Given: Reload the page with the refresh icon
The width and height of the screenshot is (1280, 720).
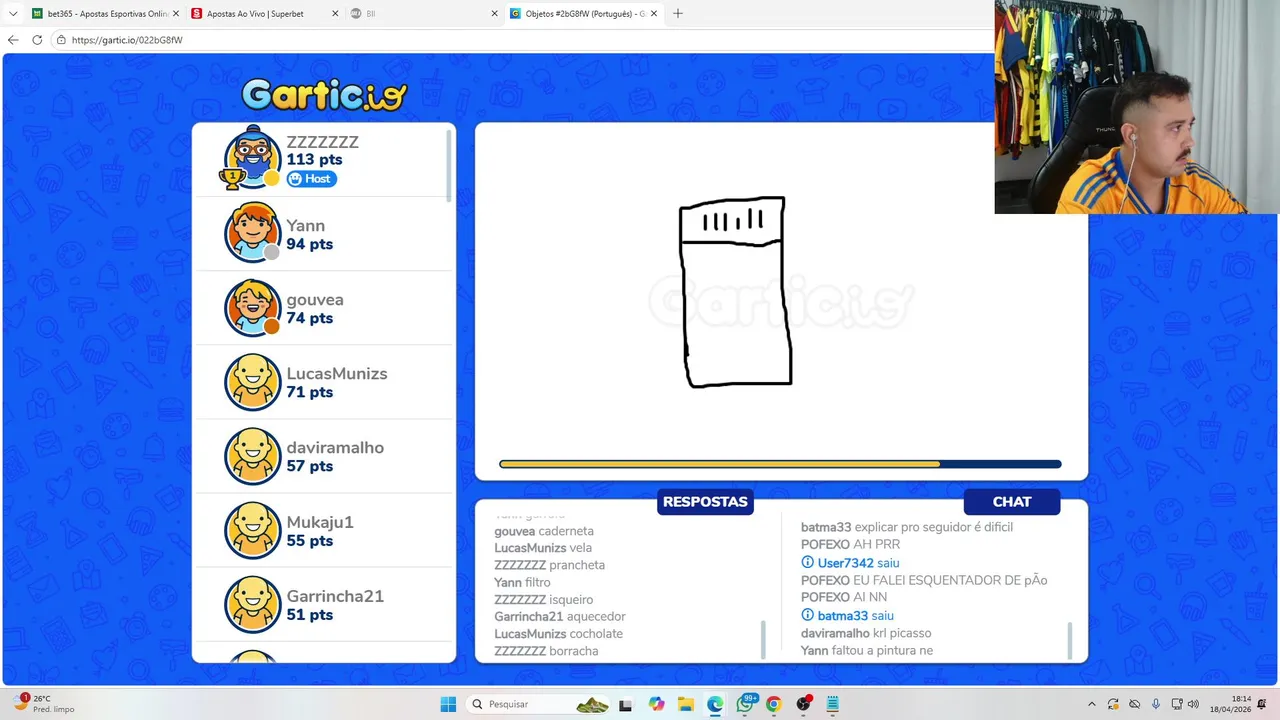Looking at the screenshot, I should (x=37, y=40).
